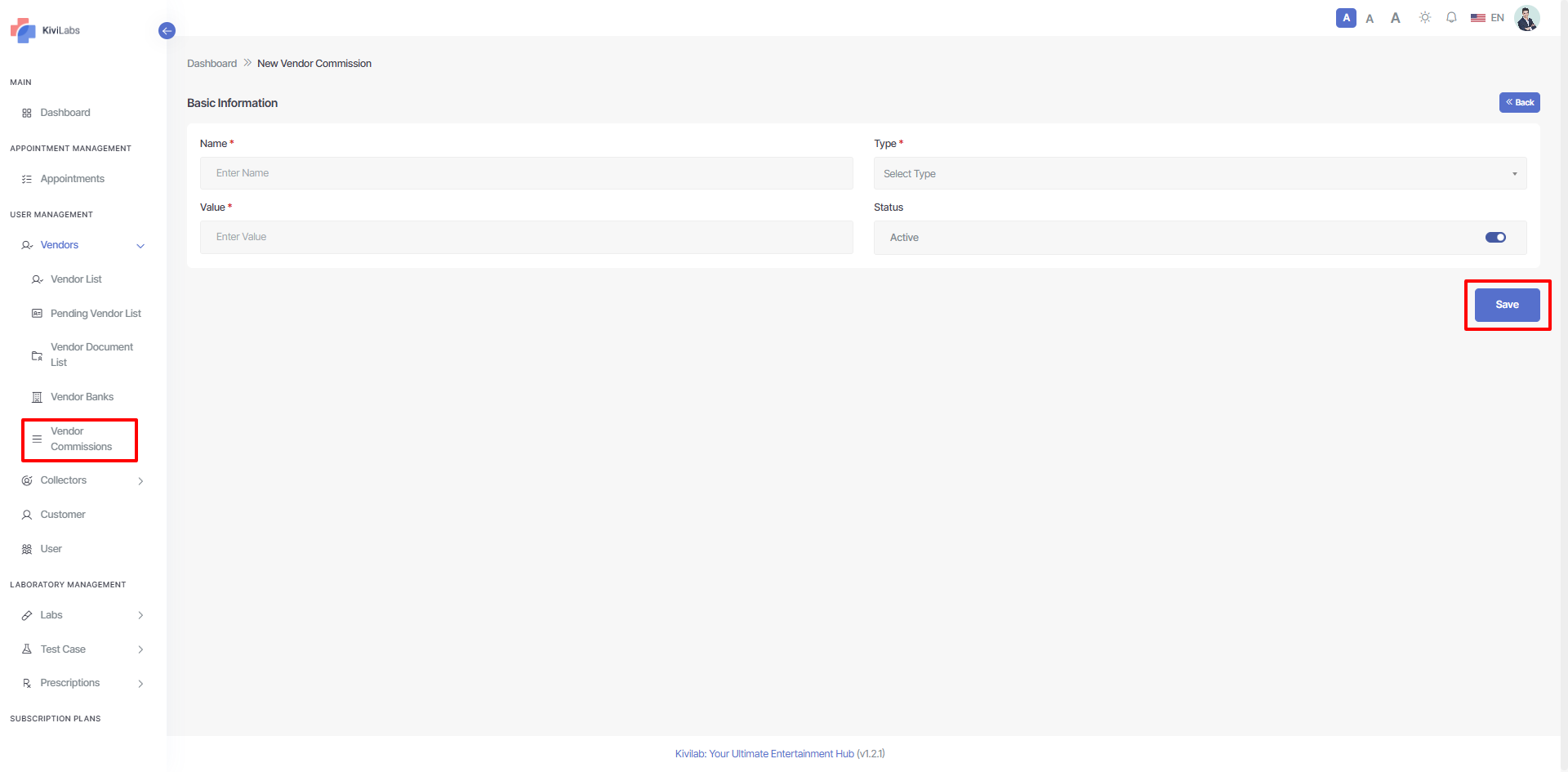The width and height of the screenshot is (1568, 772).
Task: Click the Vendor List icon
Action: [x=38, y=279]
